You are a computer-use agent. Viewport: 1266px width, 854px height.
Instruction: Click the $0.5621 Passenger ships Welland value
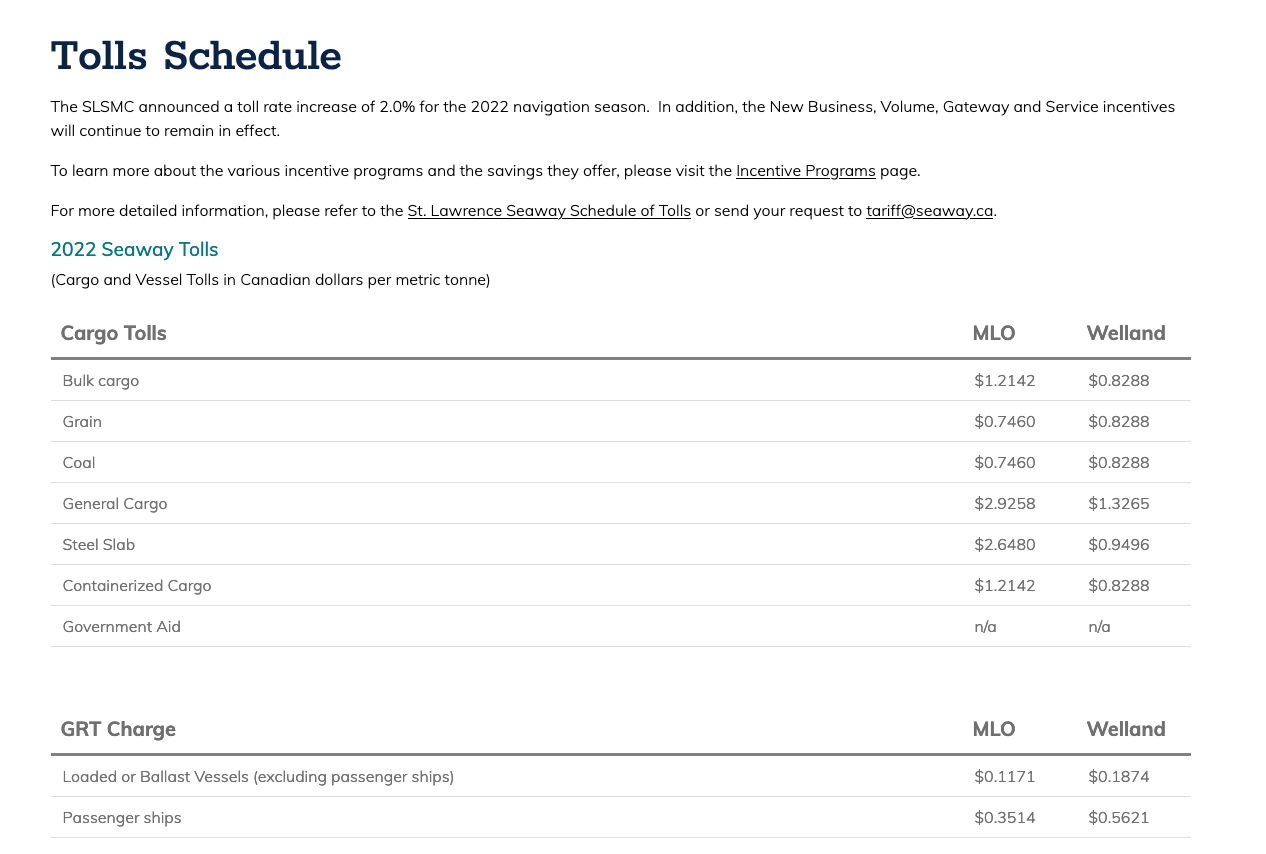click(x=1119, y=818)
